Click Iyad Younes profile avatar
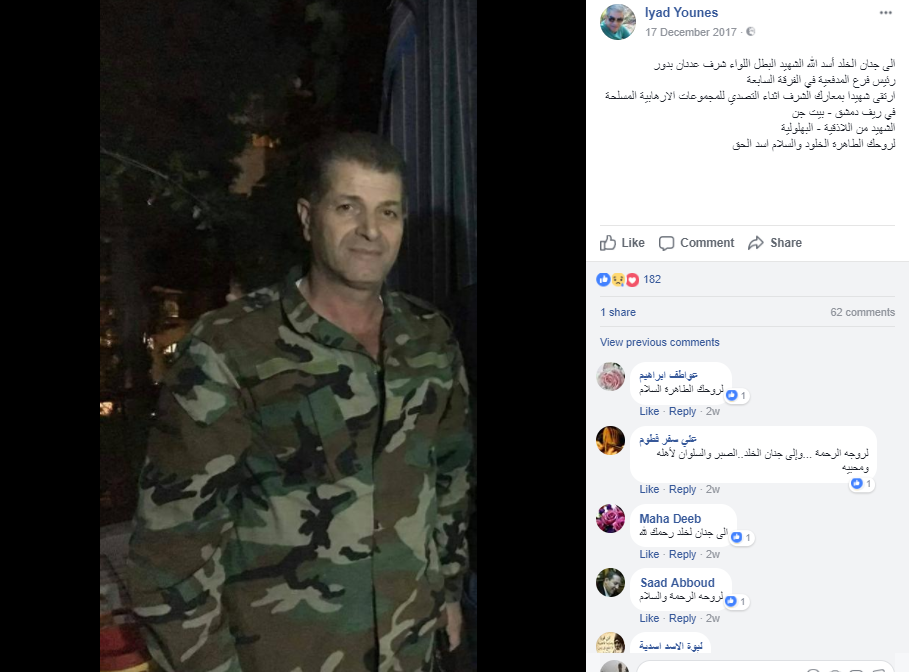Screen dimensions: 909x672 click(617, 21)
